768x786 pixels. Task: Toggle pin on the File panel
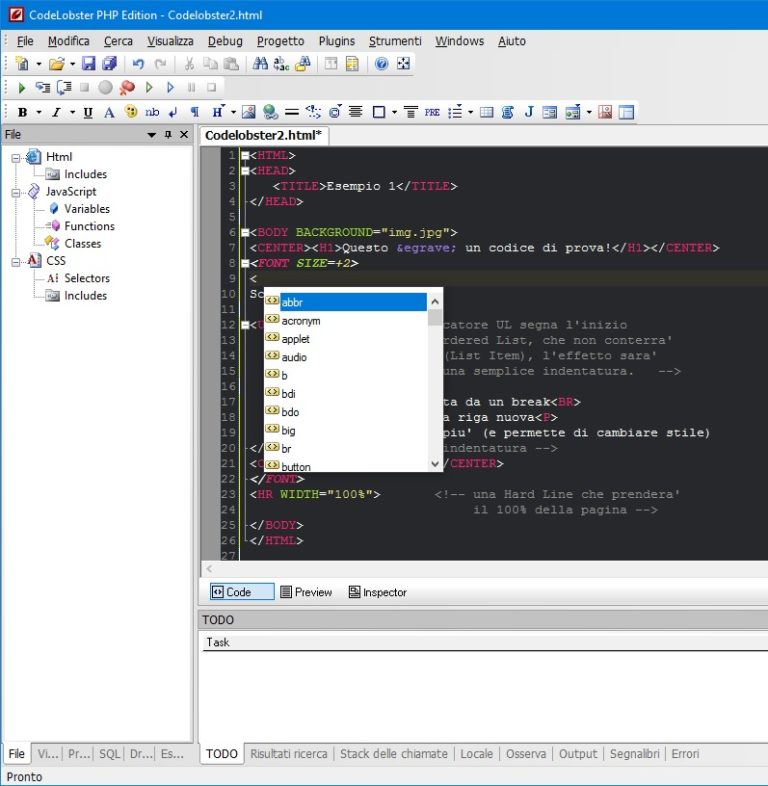(x=168, y=135)
